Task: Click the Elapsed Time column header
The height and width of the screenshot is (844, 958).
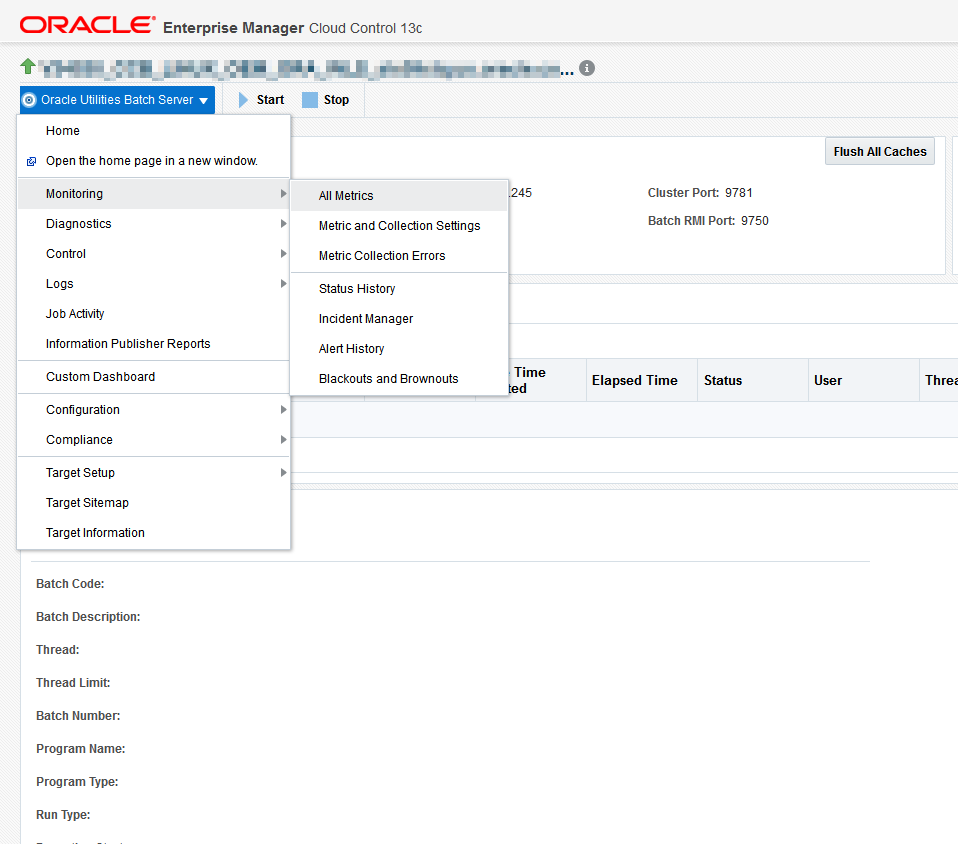Action: tap(642, 380)
